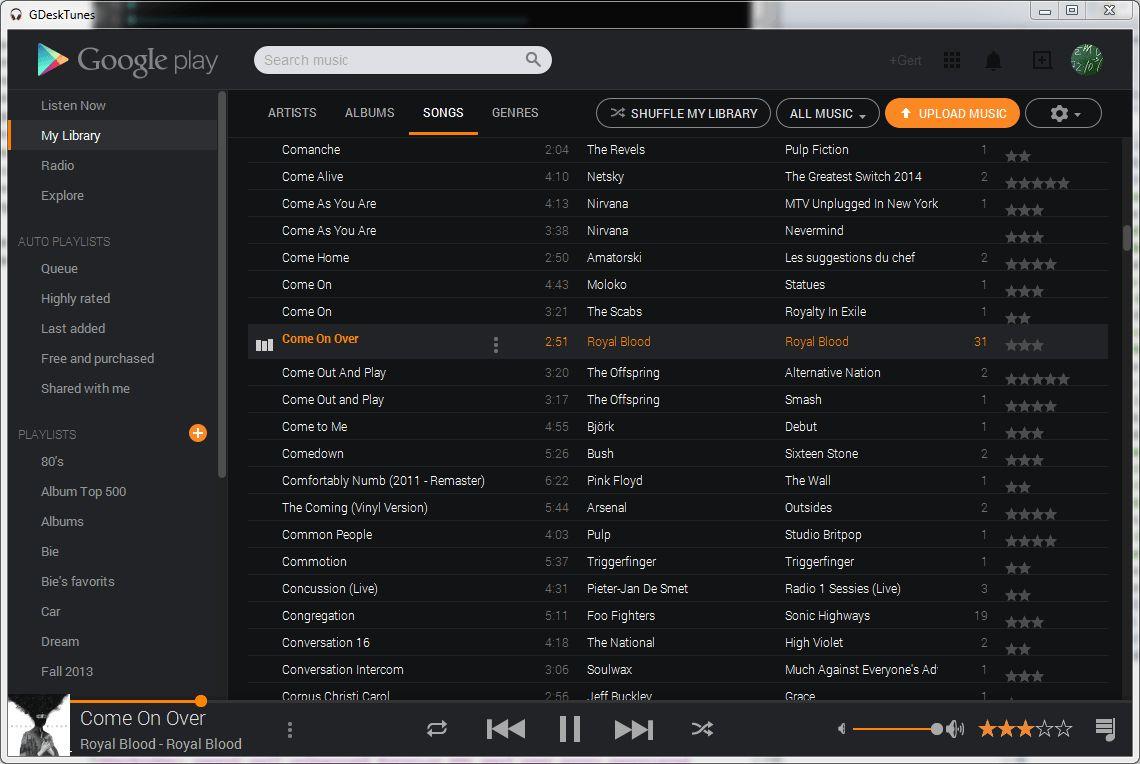Skip to next track

pos(634,729)
